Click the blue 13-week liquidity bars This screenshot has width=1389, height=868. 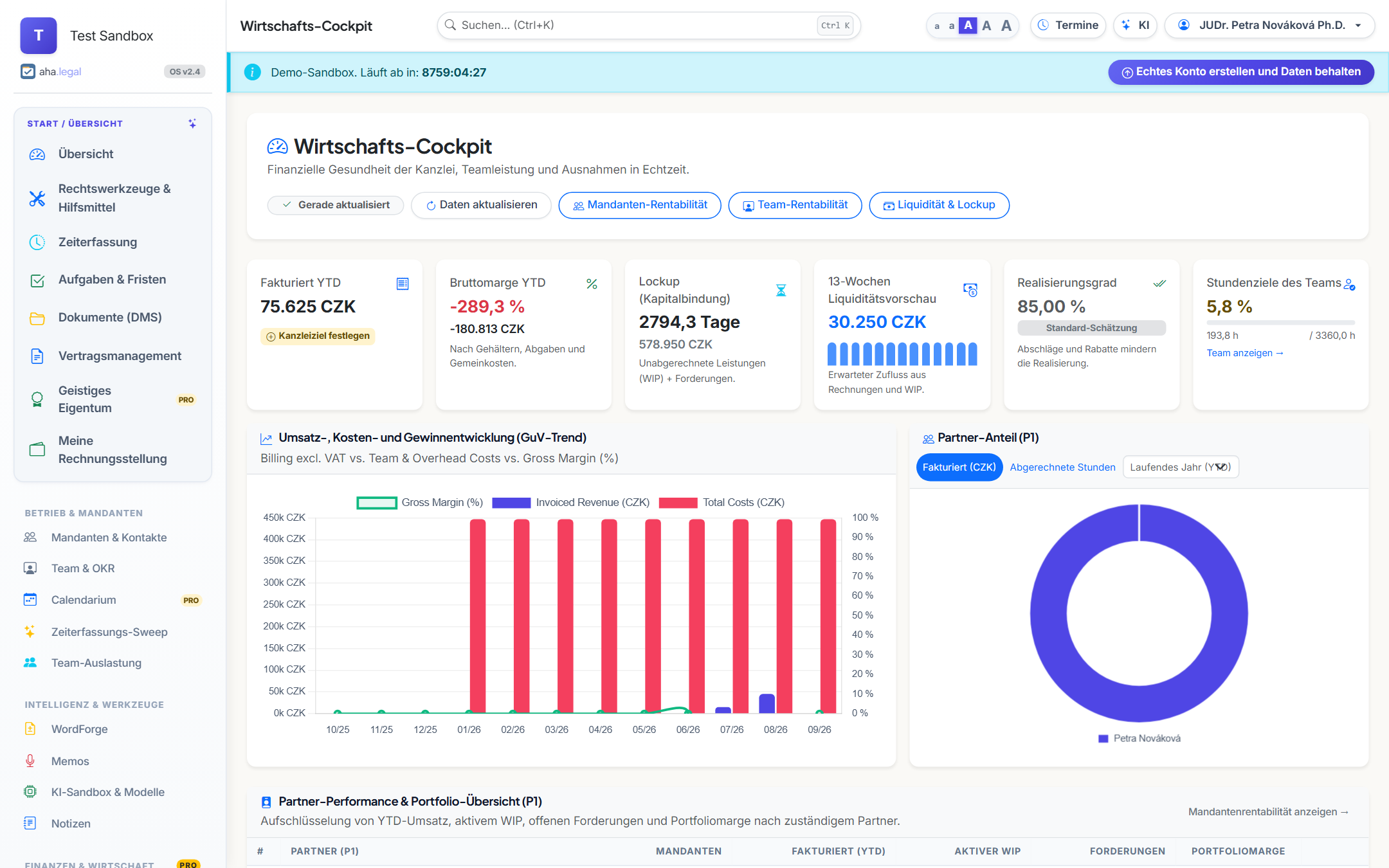[902, 354]
